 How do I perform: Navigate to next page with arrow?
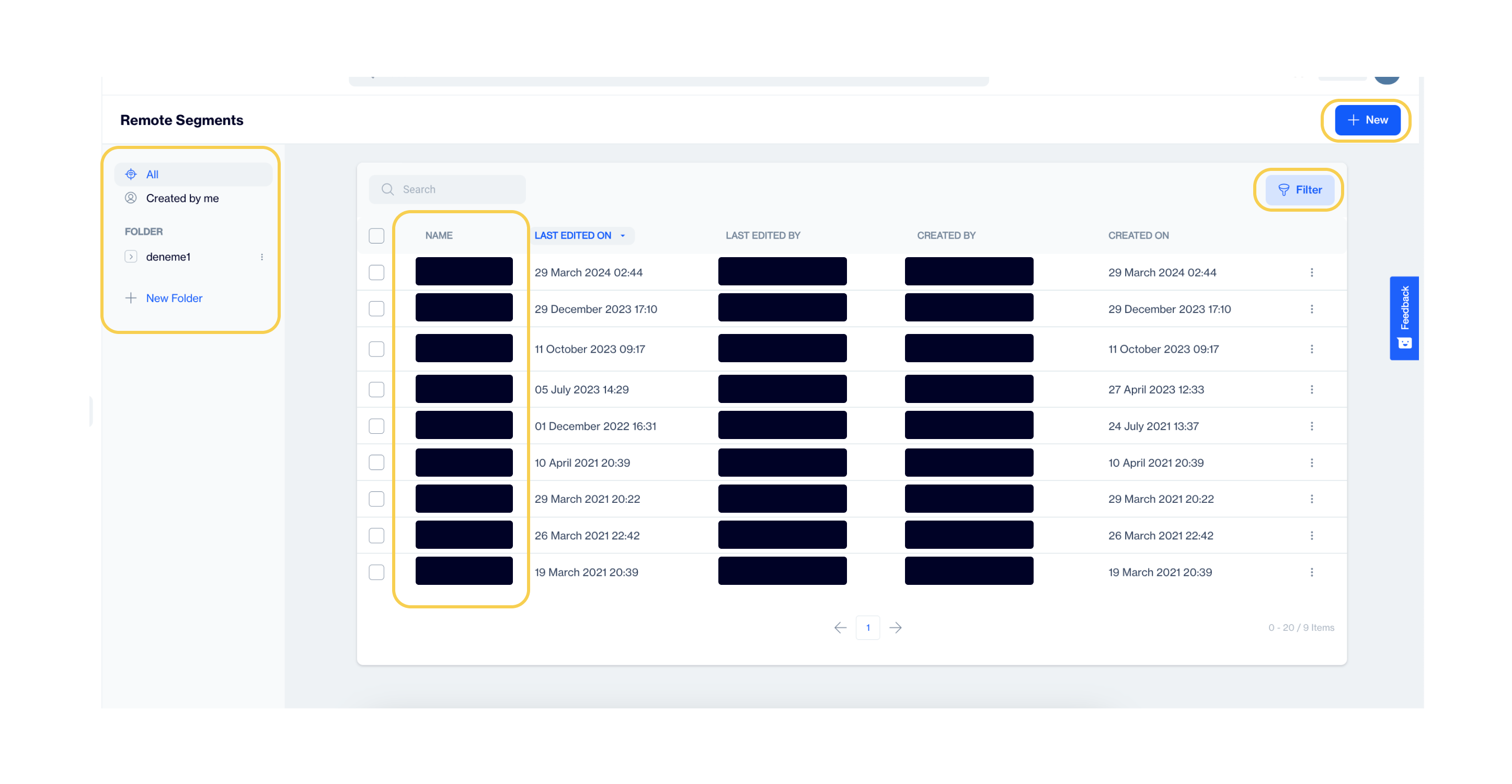pyautogui.click(x=895, y=627)
